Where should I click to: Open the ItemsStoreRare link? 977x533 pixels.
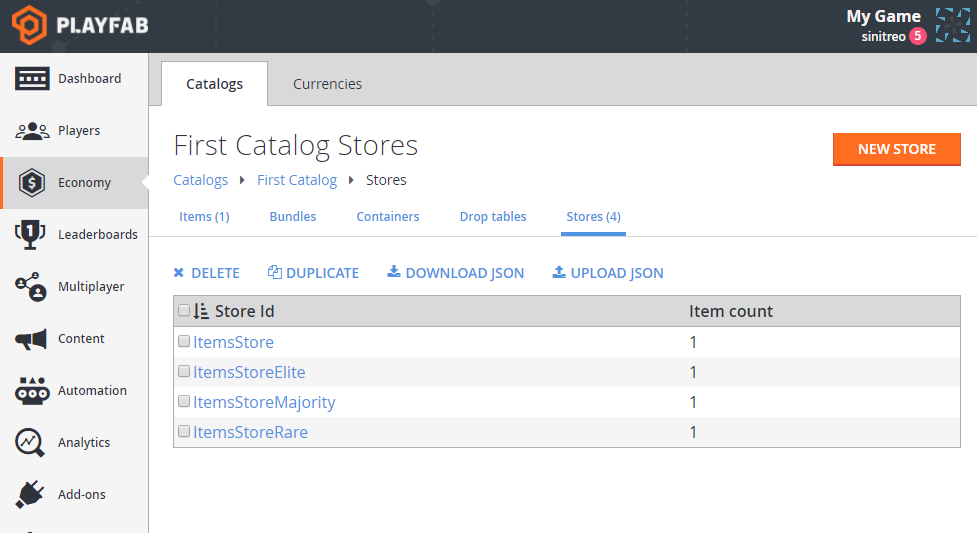click(x=250, y=432)
